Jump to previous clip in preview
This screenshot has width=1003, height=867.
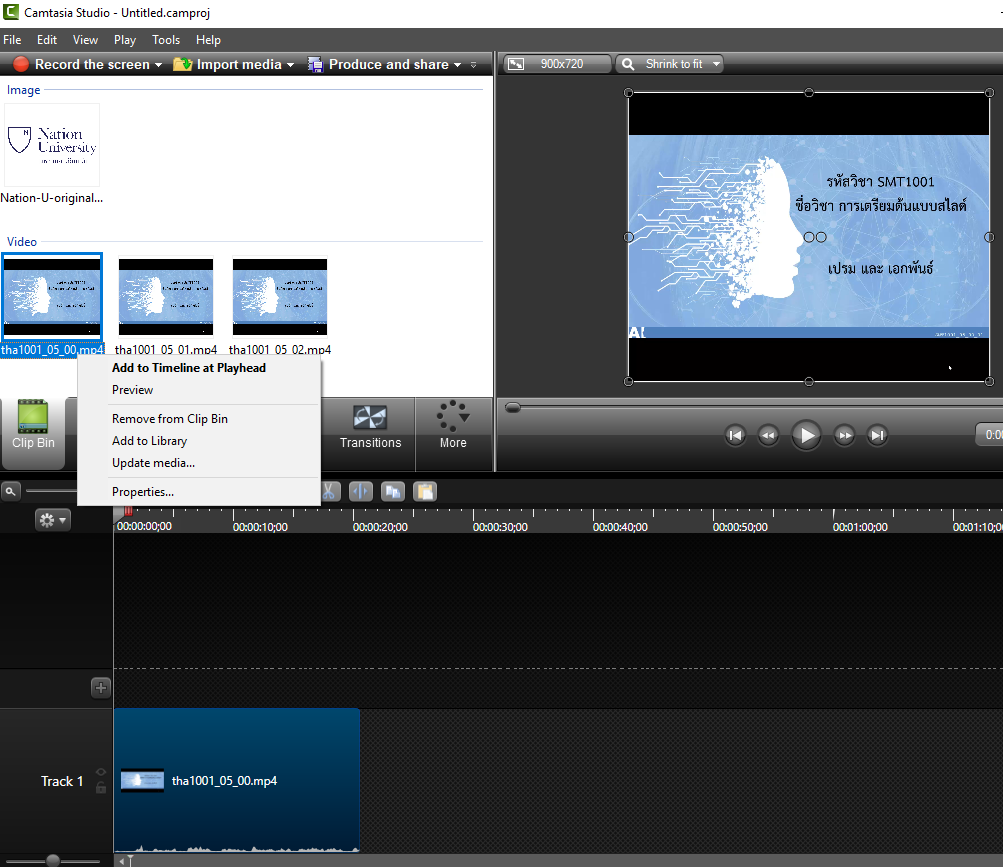point(735,435)
